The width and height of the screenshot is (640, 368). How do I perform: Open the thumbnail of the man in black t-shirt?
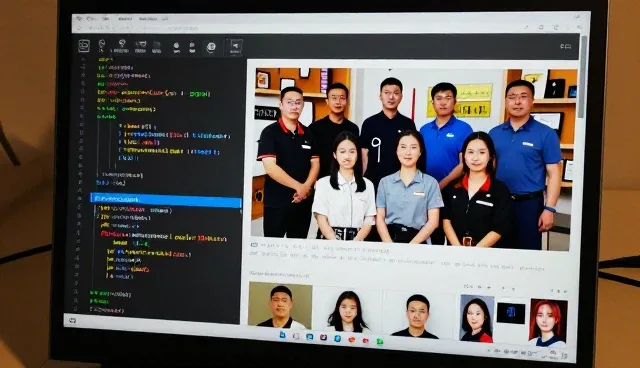417,315
